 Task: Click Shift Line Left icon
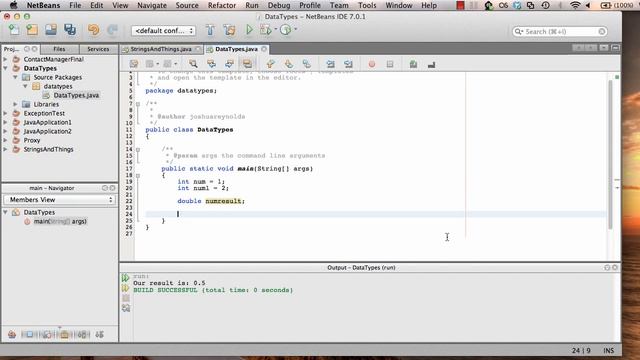(330, 64)
